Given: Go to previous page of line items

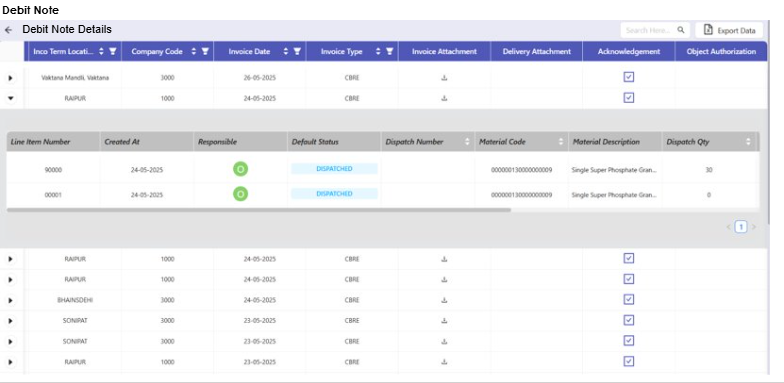Looking at the screenshot, I should (x=728, y=227).
